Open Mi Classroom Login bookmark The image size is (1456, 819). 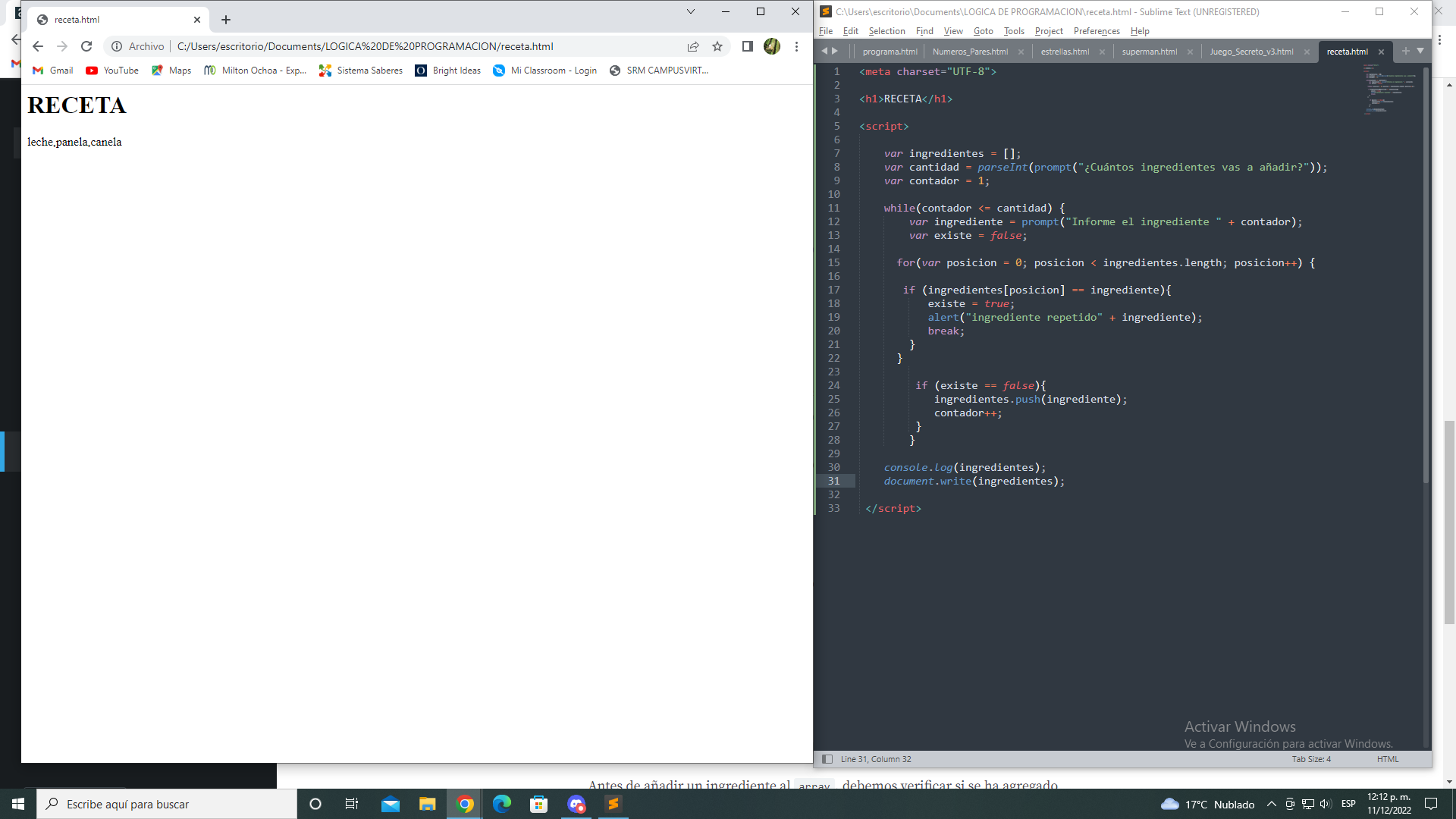545,71
